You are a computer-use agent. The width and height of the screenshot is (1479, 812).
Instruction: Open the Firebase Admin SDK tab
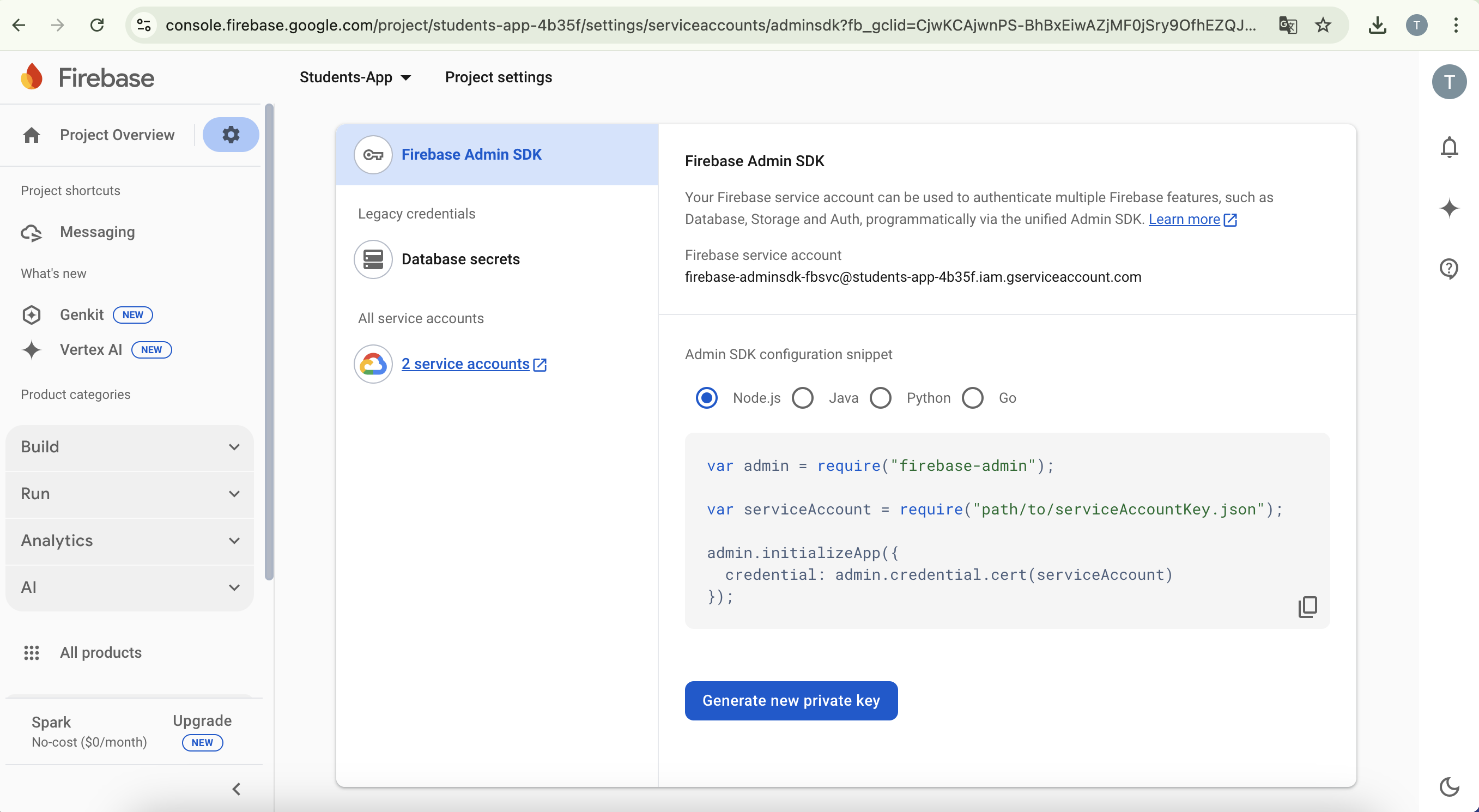pyautogui.click(x=496, y=154)
